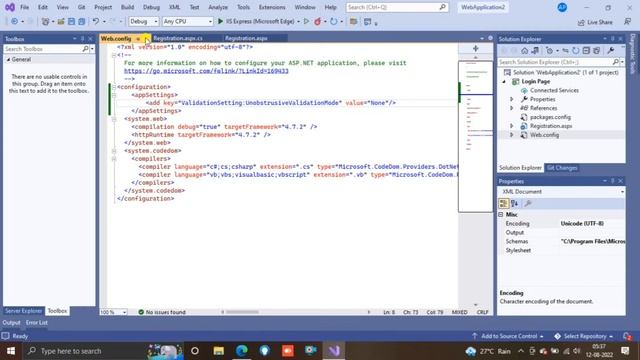Collapse the Misc category in Properties

click(x=501, y=214)
